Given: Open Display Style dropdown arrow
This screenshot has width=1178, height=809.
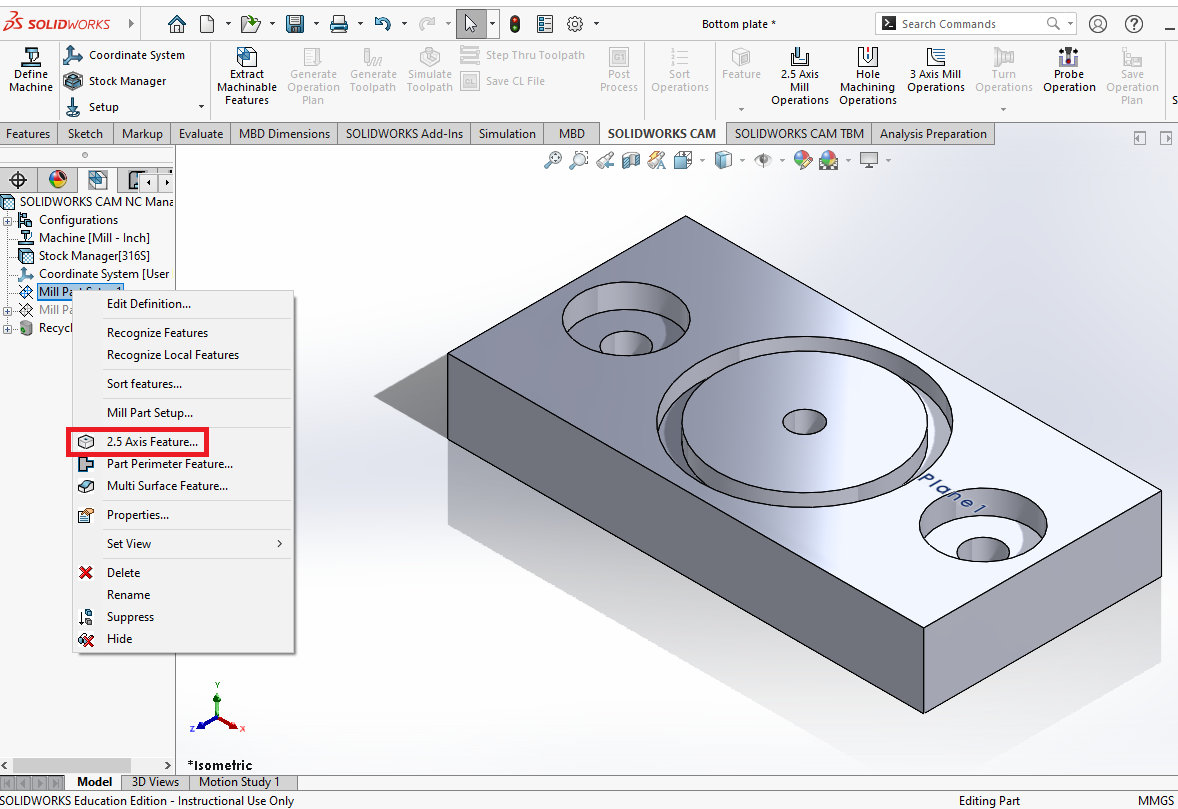Looking at the screenshot, I should tap(742, 160).
